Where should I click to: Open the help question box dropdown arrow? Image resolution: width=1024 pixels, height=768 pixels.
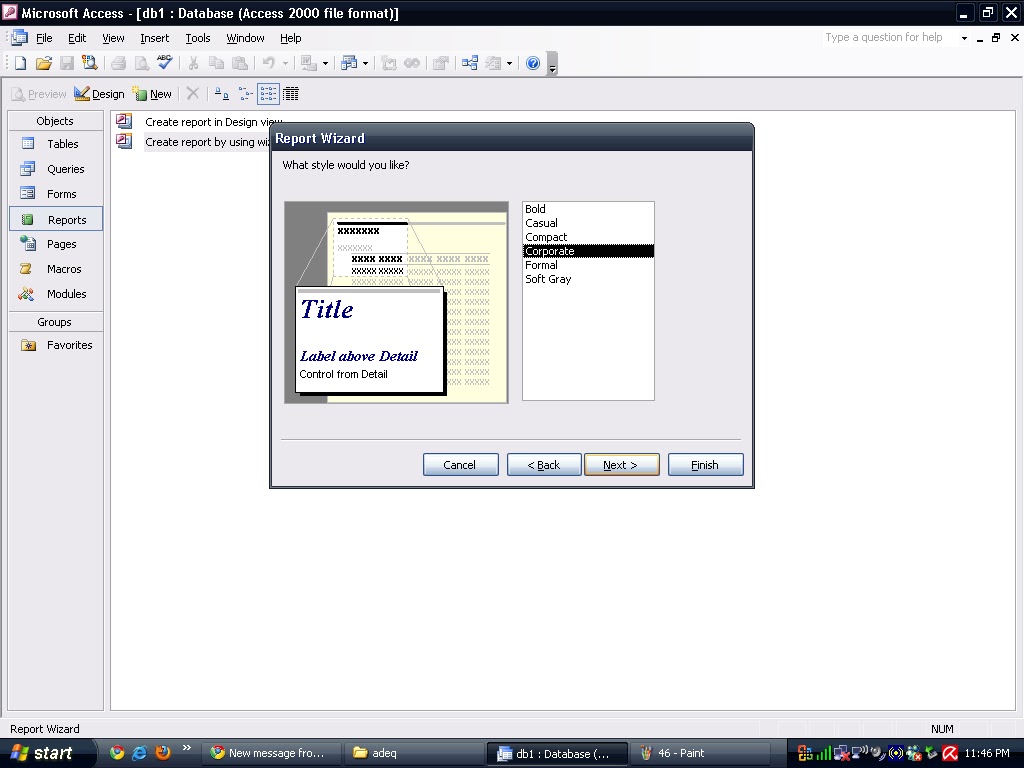(x=964, y=38)
